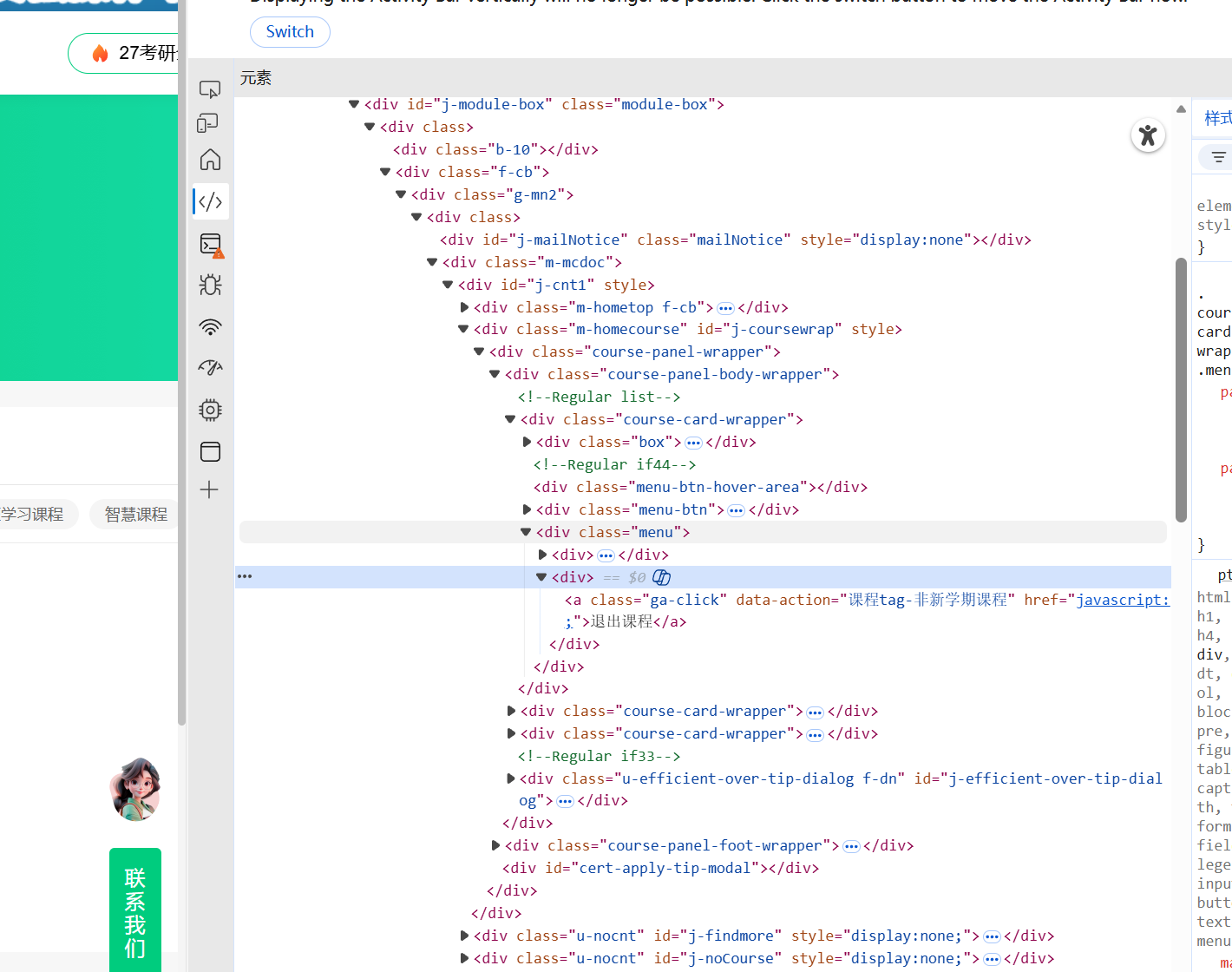Click scrollbar up arrow in Elements panel
The width and height of the screenshot is (1232, 972).
pyautogui.click(x=1181, y=109)
